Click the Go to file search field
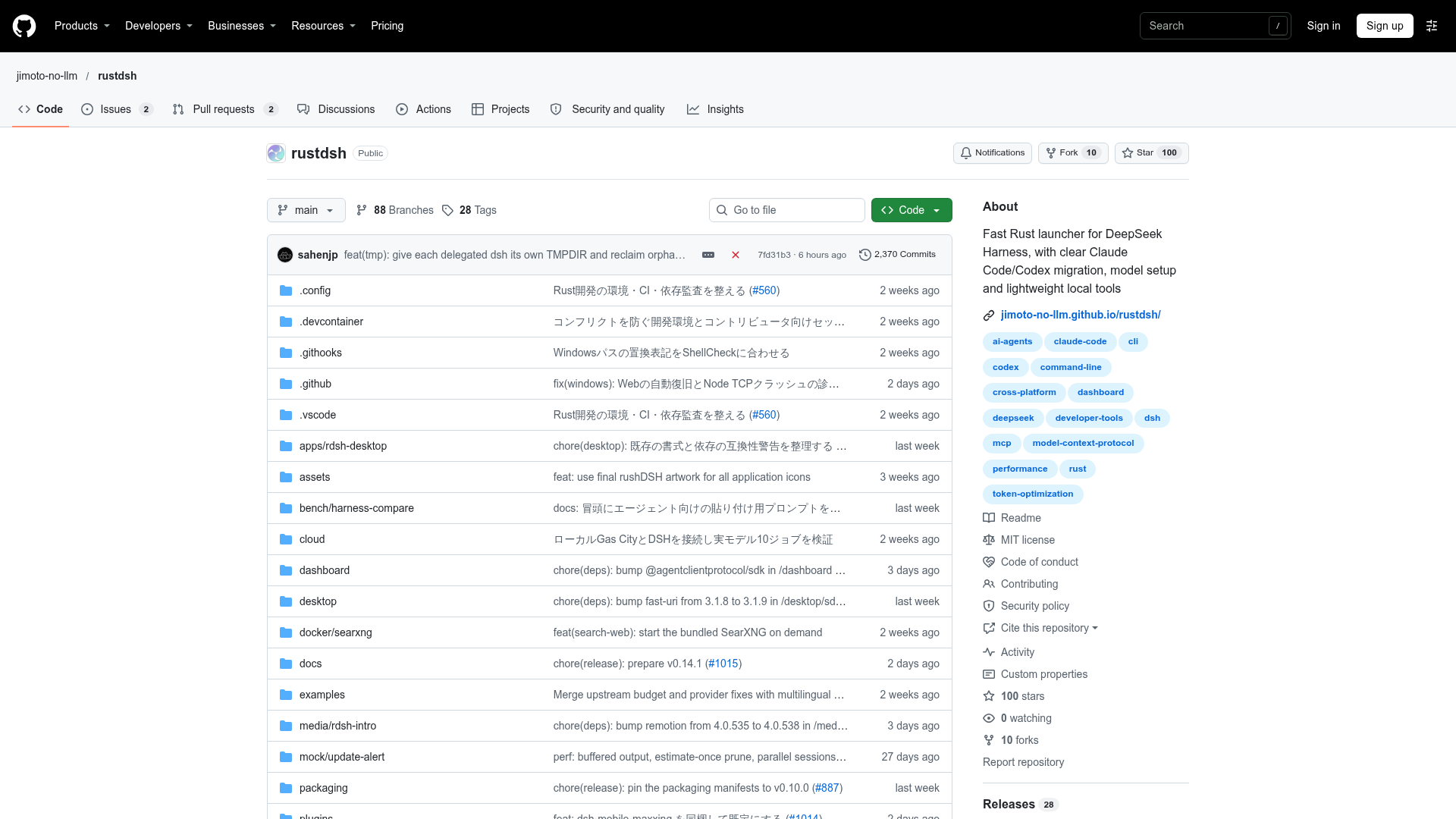The height and width of the screenshot is (819, 1456). pyautogui.click(x=787, y=210)
